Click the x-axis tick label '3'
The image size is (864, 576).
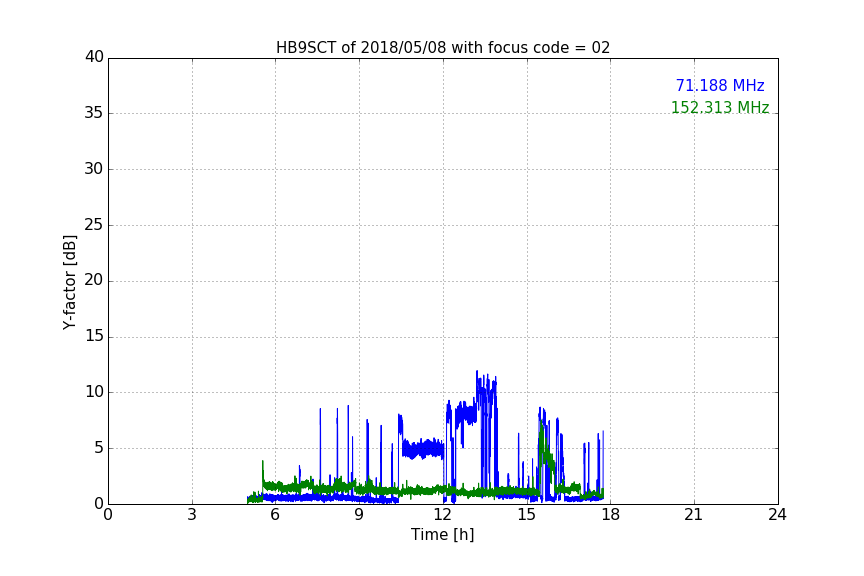192,515
